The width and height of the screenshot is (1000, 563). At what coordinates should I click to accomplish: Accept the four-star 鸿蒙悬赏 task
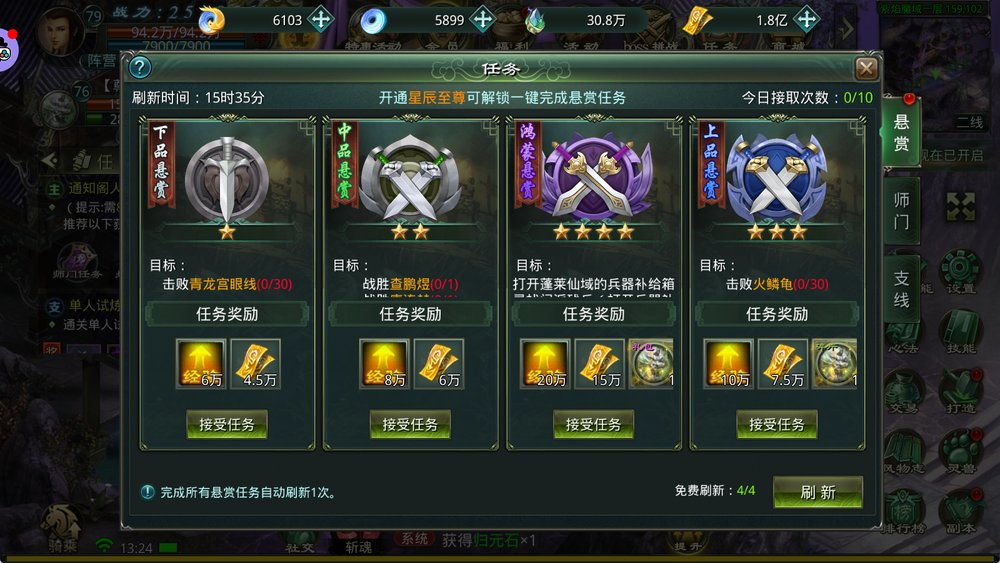593,425
